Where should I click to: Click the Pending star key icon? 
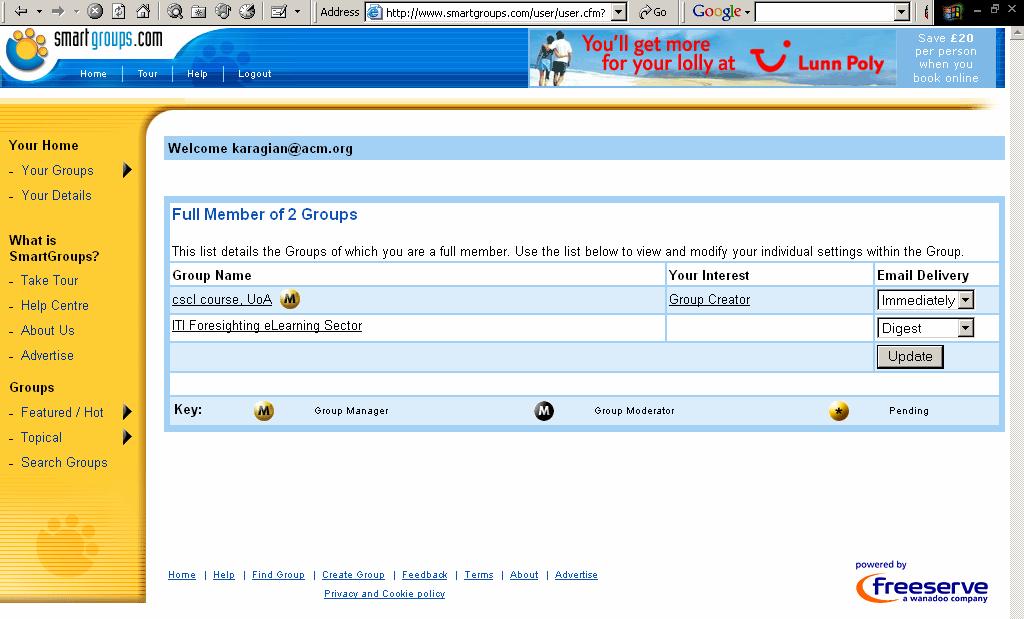[x=839, y=411]
